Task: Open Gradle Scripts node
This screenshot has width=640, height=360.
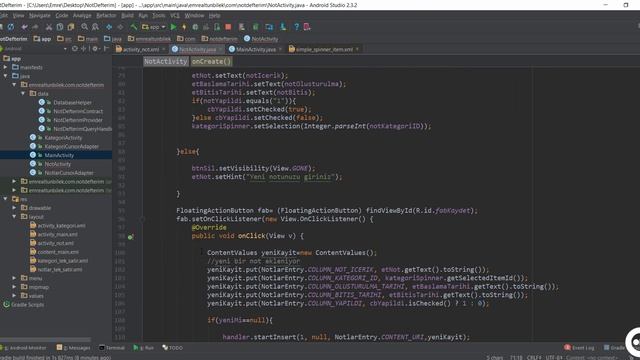Action: click(23, 304)
